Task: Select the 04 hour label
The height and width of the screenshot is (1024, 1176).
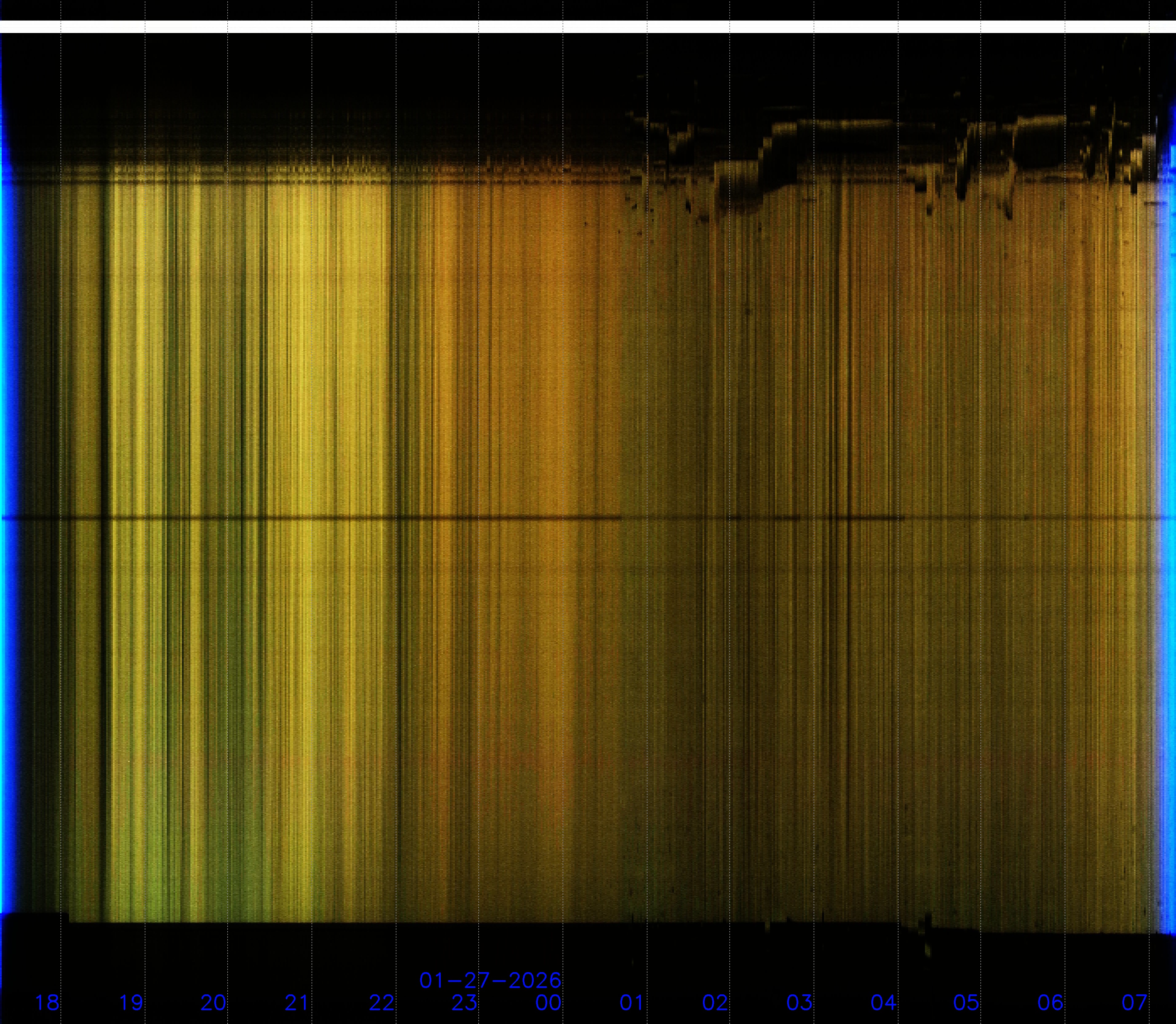Action: pyautogui.click(x=883, y=1002)
